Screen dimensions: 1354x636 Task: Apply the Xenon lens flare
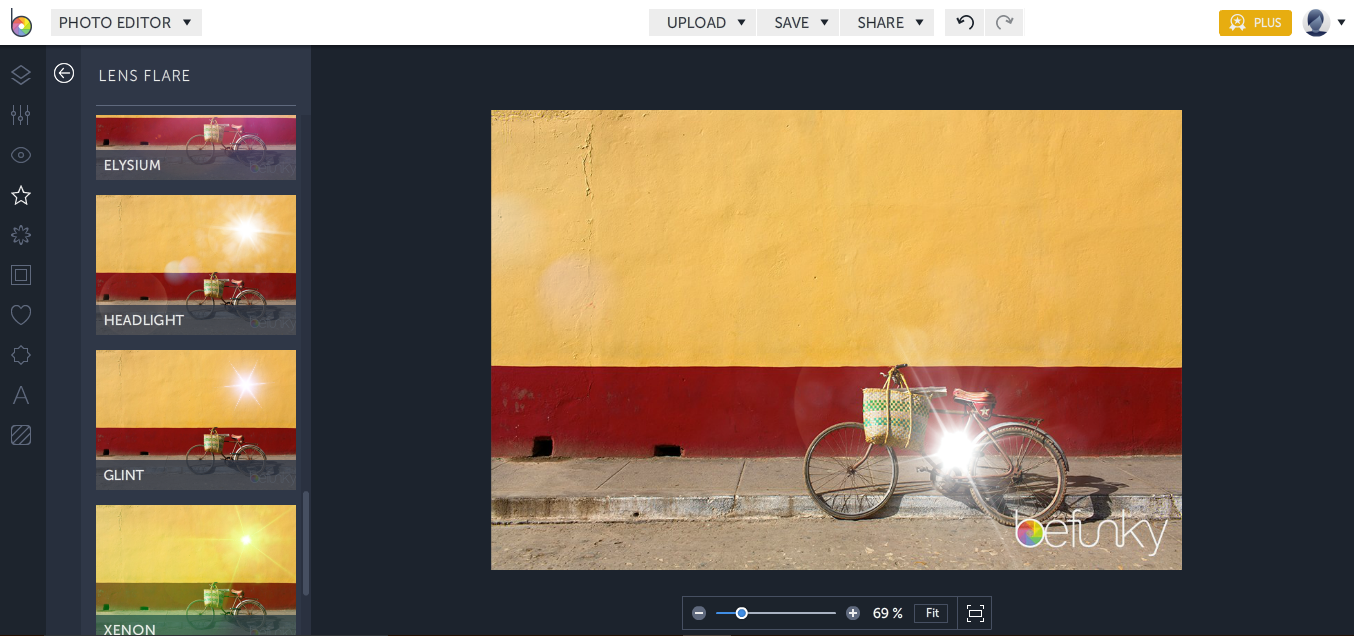[x=196, y=570]
